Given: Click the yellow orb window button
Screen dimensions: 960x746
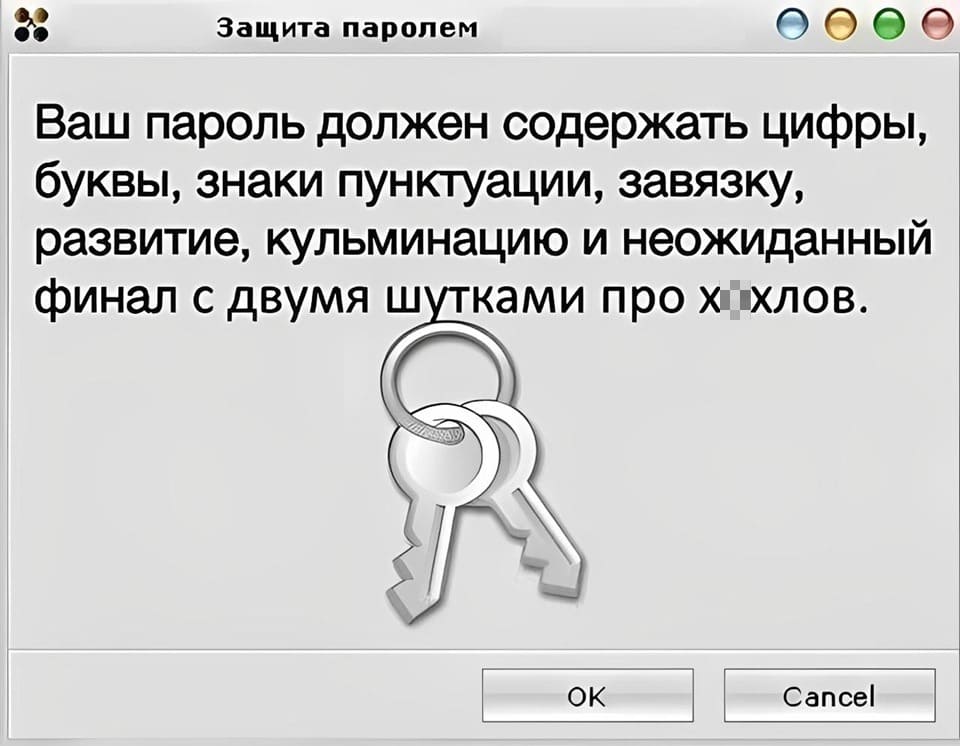Looking at the screenshot, I should coord(841,26).
